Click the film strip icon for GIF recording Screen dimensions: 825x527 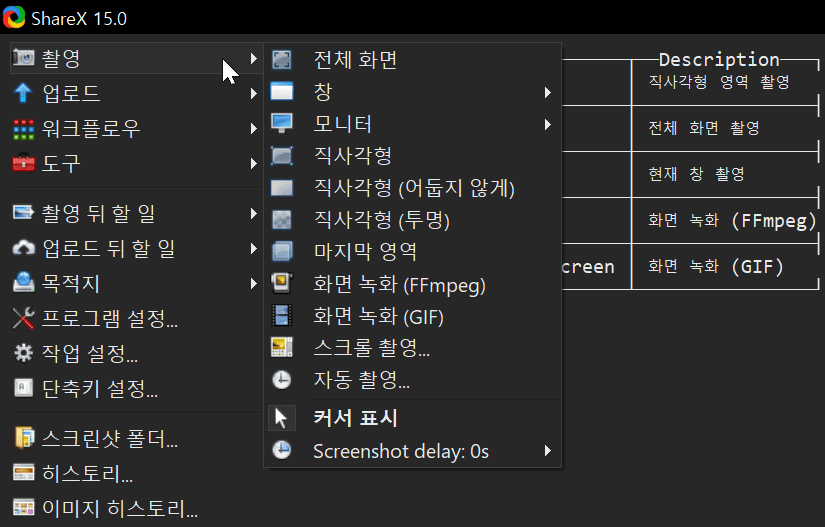(x=281, y=316)
